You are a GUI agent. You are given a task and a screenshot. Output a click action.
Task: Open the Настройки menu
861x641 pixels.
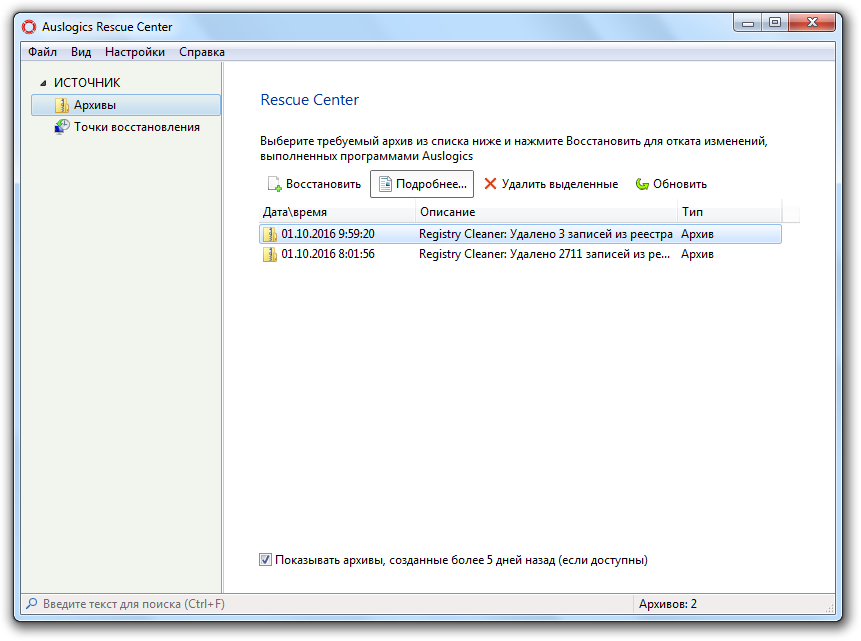[x=135, y=52]
